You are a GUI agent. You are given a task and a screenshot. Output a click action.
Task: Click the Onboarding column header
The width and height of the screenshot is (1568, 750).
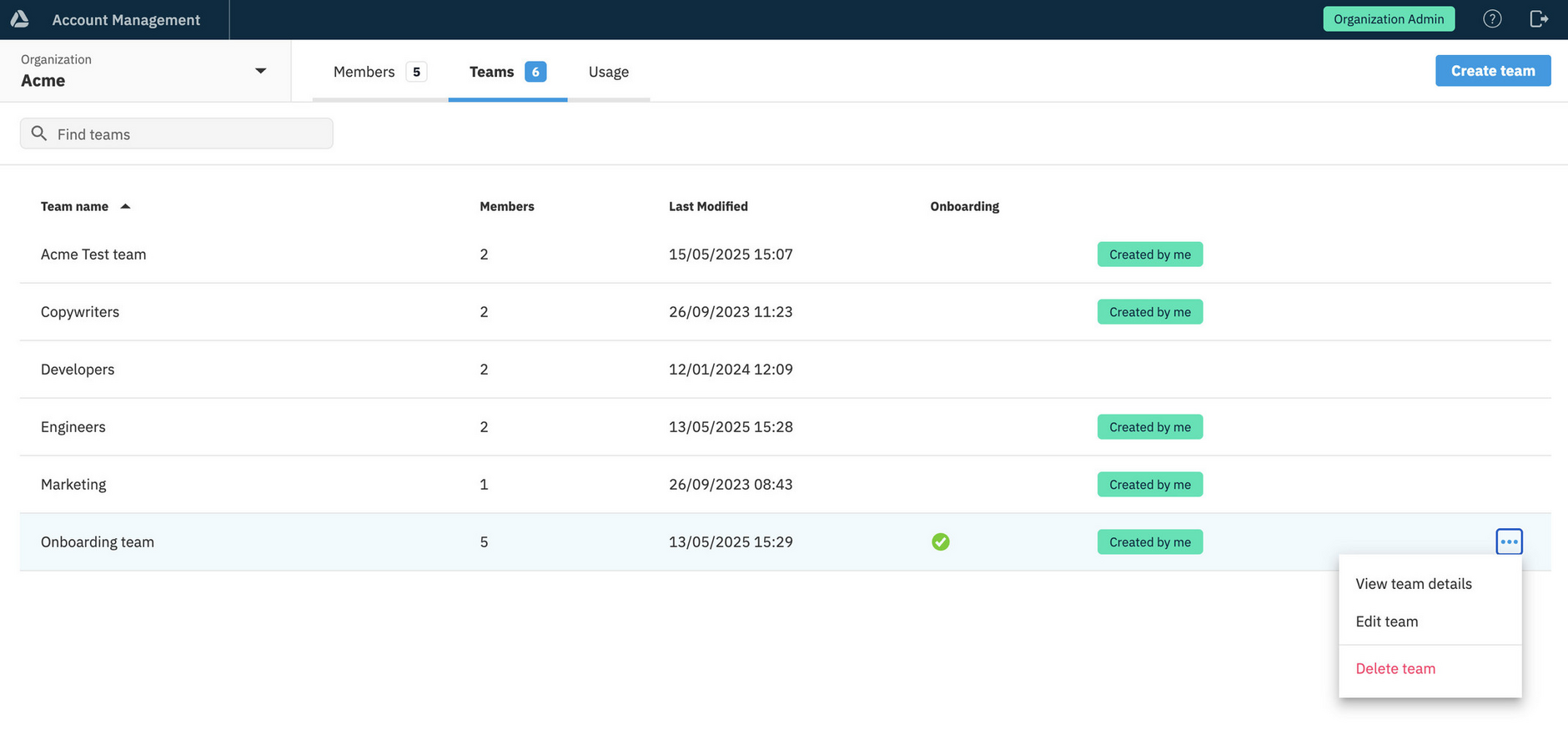pyautogui.click(x=964, y=206)
